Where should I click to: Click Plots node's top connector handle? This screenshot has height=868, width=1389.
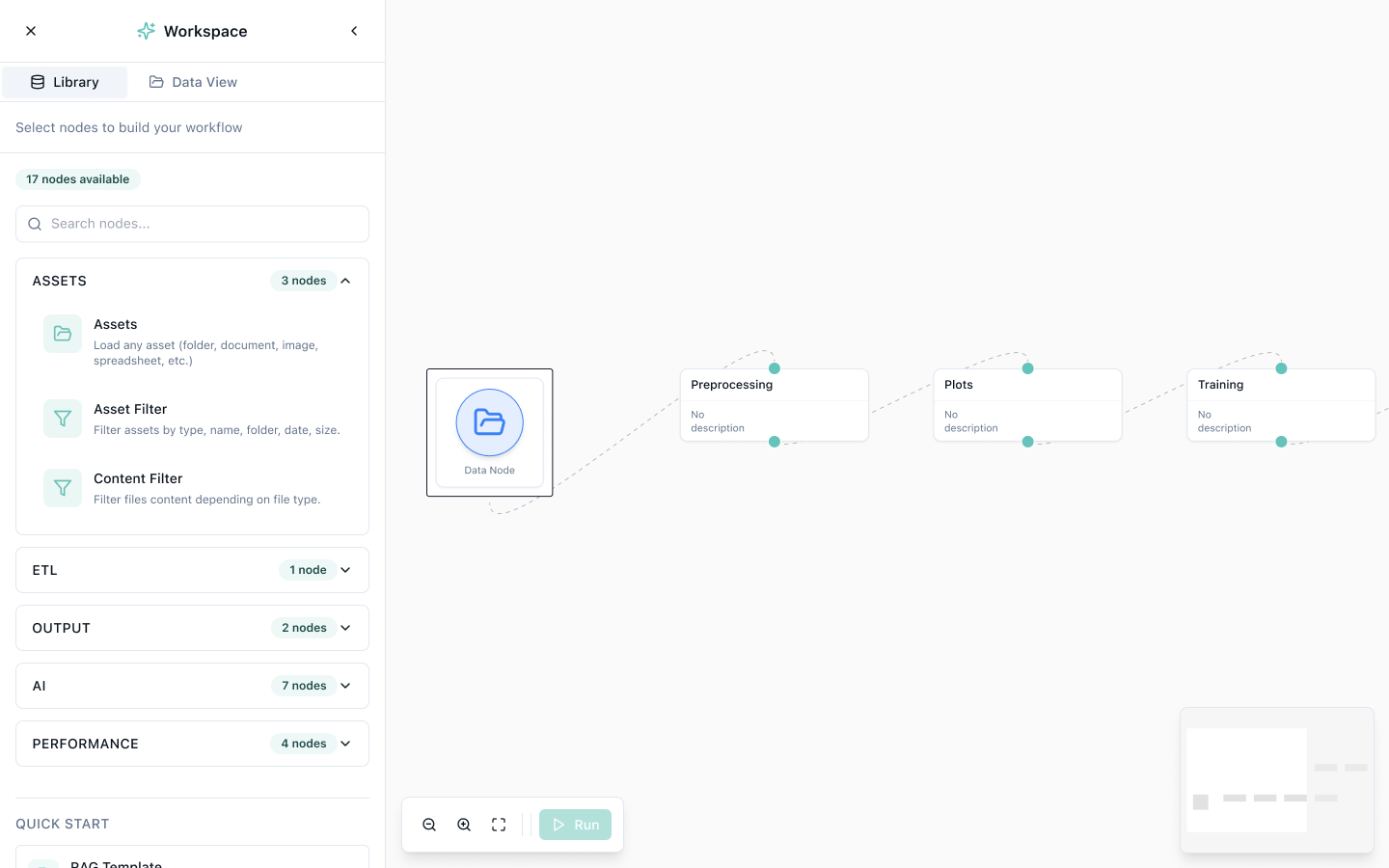[x=1028, y=368]
